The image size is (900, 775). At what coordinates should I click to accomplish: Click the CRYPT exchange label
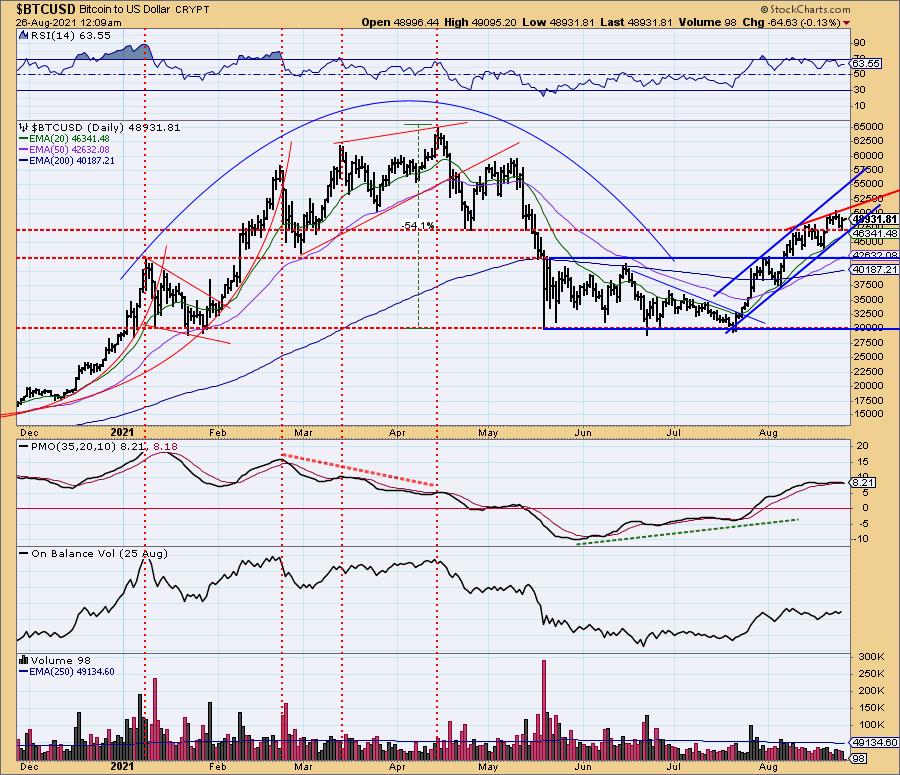click(193, 10)
